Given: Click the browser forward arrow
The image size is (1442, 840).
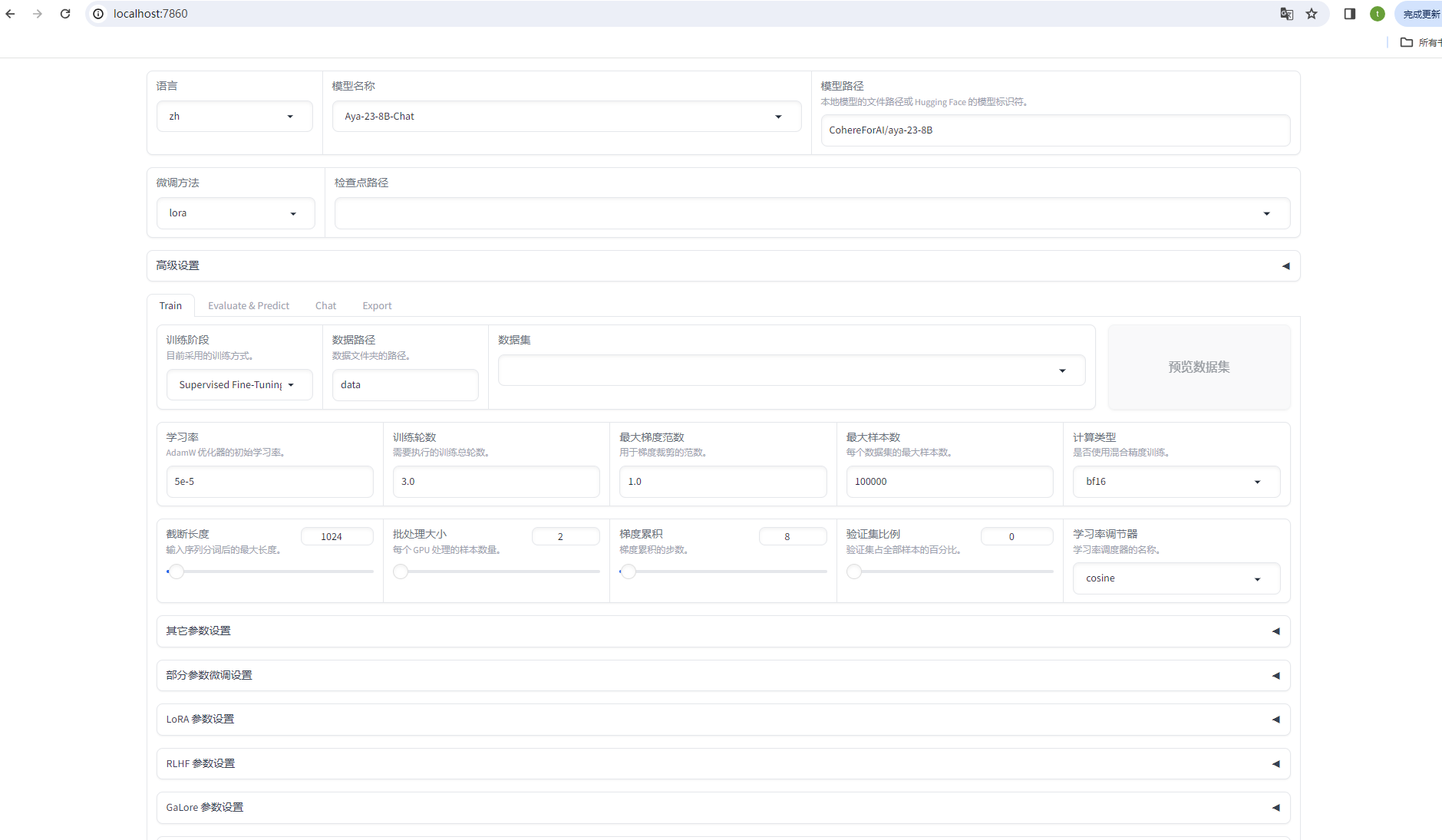Looking at the screenshot, I should (x=38, y=14).
